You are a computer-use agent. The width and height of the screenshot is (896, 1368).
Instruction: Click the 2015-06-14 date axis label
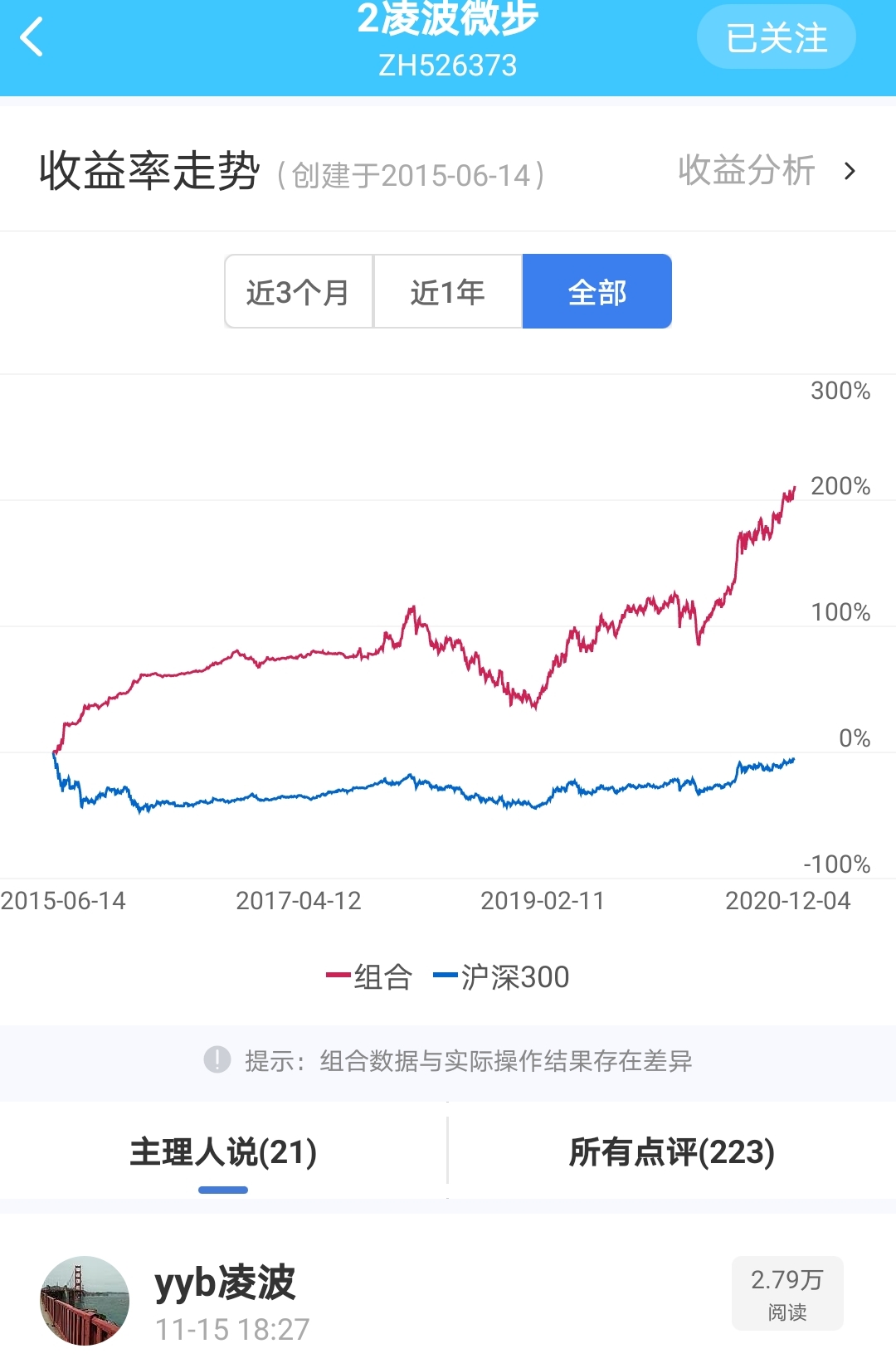63,901
